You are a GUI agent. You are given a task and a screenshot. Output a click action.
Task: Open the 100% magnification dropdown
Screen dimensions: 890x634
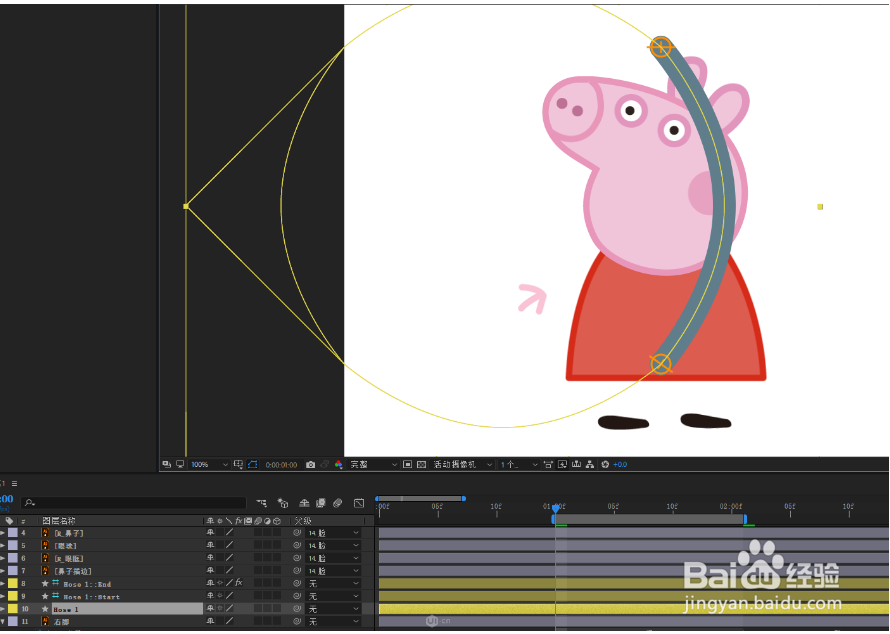(x=209, y=464)
